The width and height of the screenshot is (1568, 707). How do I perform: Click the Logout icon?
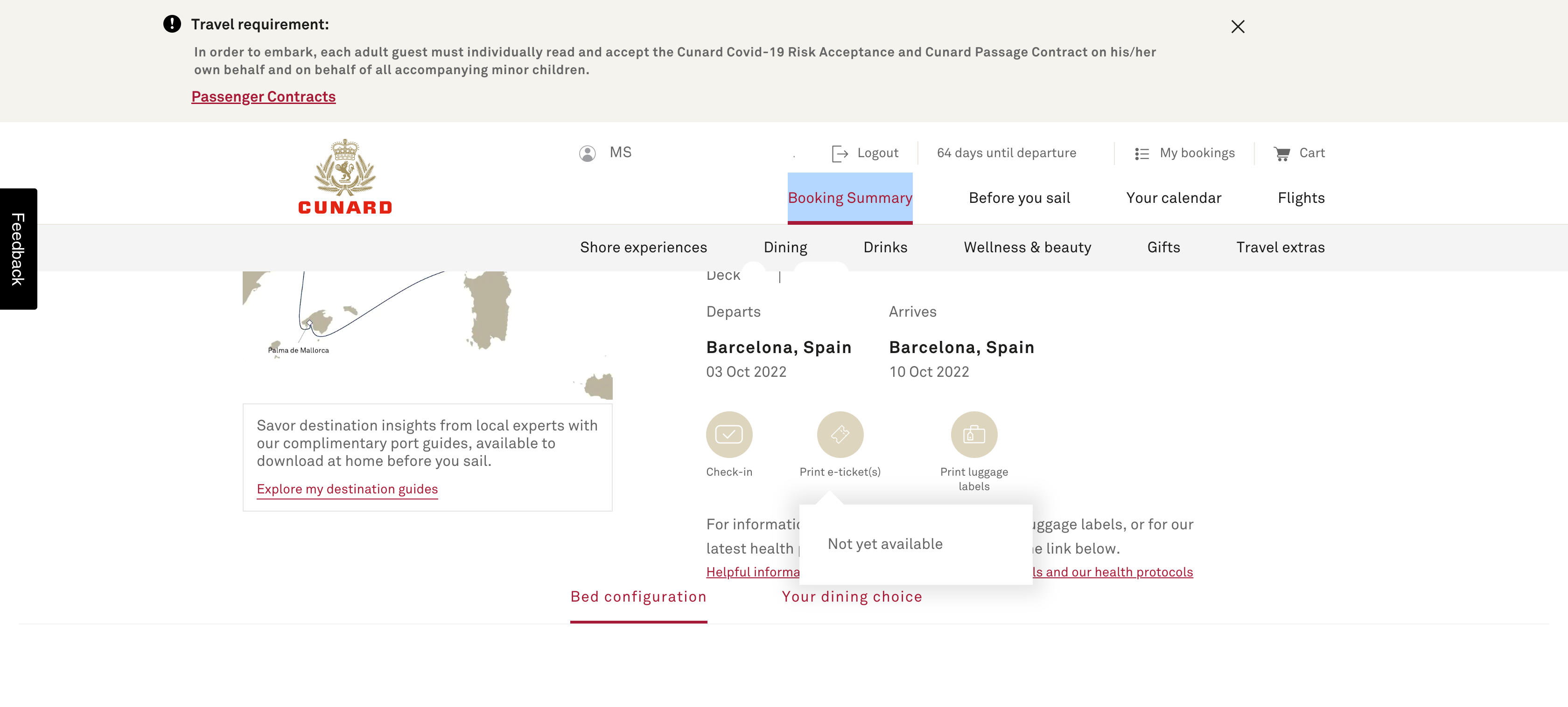[x=840, y=153]
